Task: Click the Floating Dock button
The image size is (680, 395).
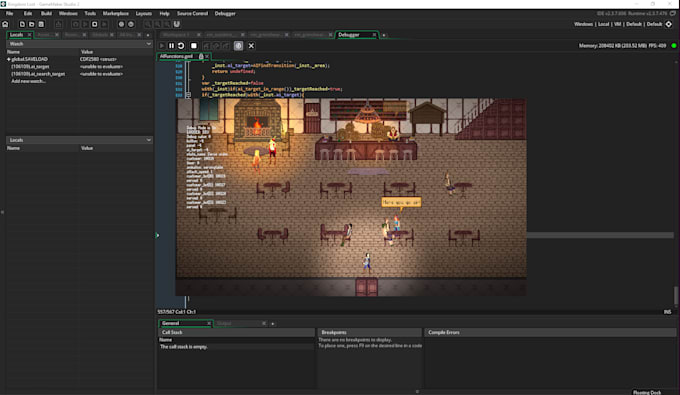Action: coord(647,392)
